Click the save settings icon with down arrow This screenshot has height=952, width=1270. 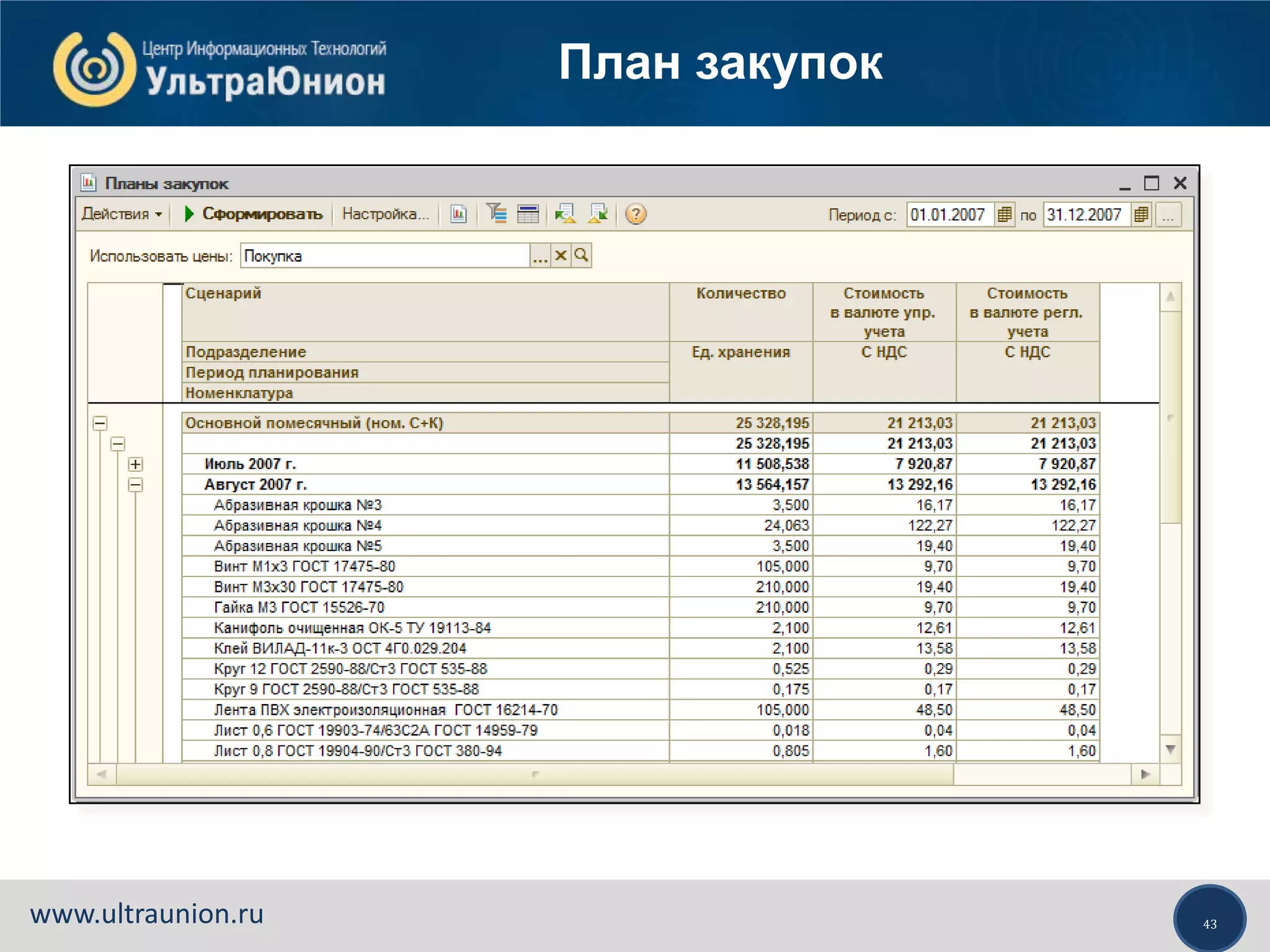click(x=598, y=214)
